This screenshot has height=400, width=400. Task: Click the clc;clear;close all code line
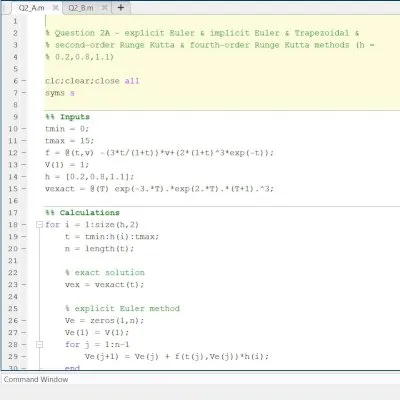pyautogui.click(x=92, y=81)
